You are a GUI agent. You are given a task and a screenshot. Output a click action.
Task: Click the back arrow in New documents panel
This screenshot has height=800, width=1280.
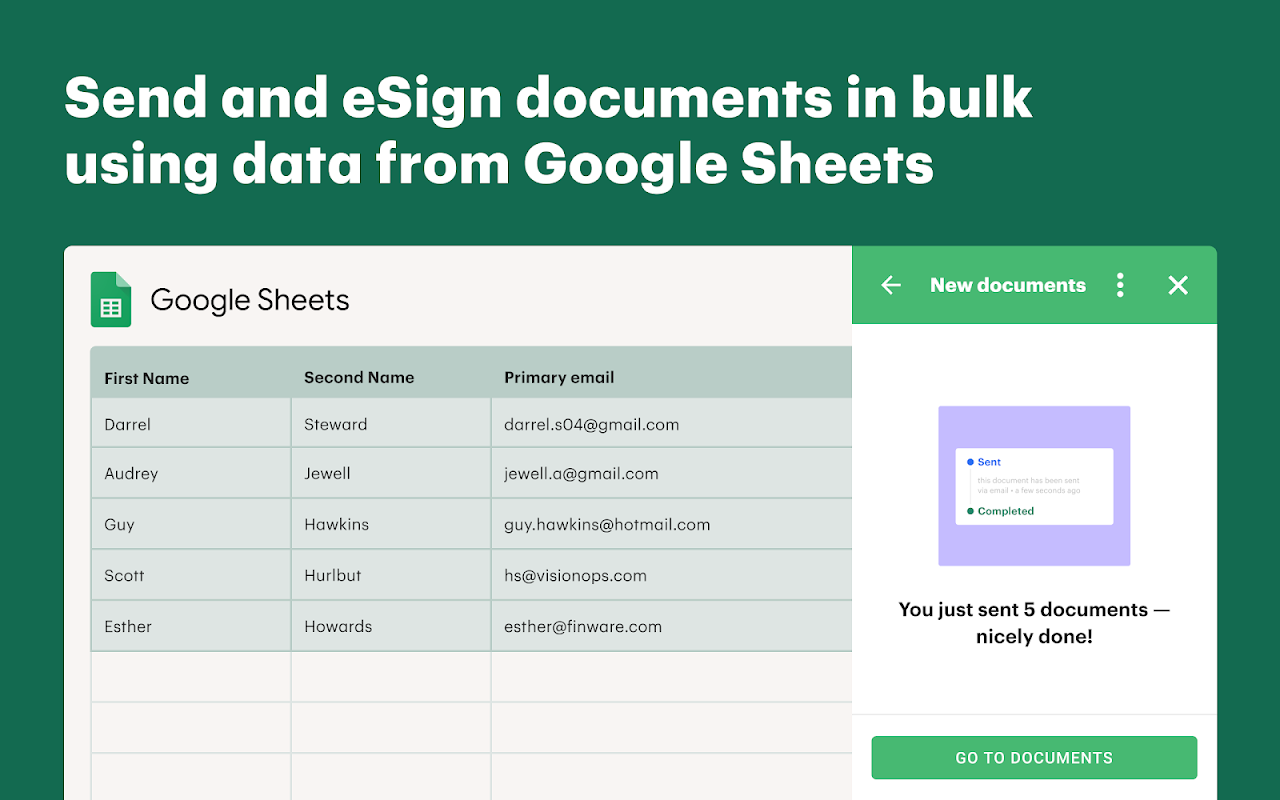click(891, 285)
